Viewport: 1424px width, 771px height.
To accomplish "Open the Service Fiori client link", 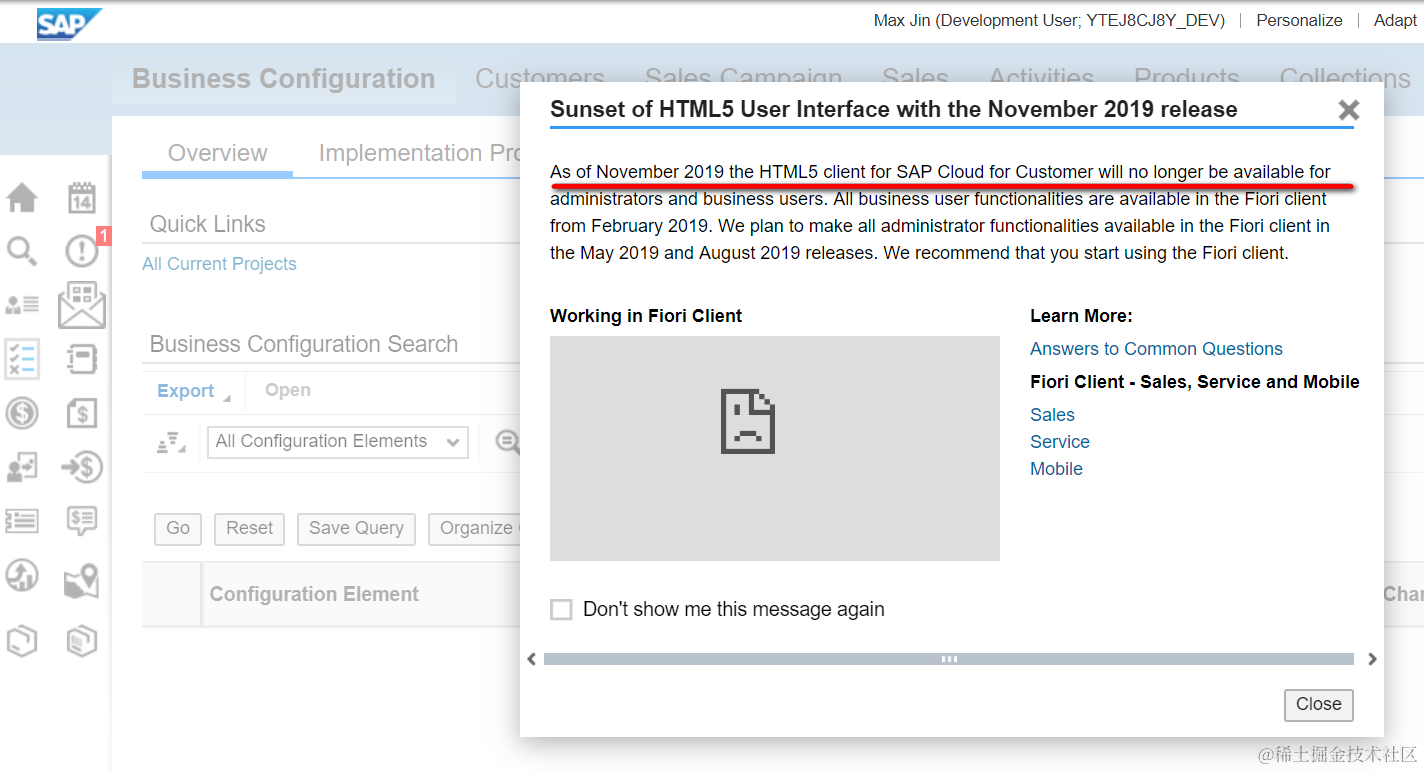I will (1060, 442).
